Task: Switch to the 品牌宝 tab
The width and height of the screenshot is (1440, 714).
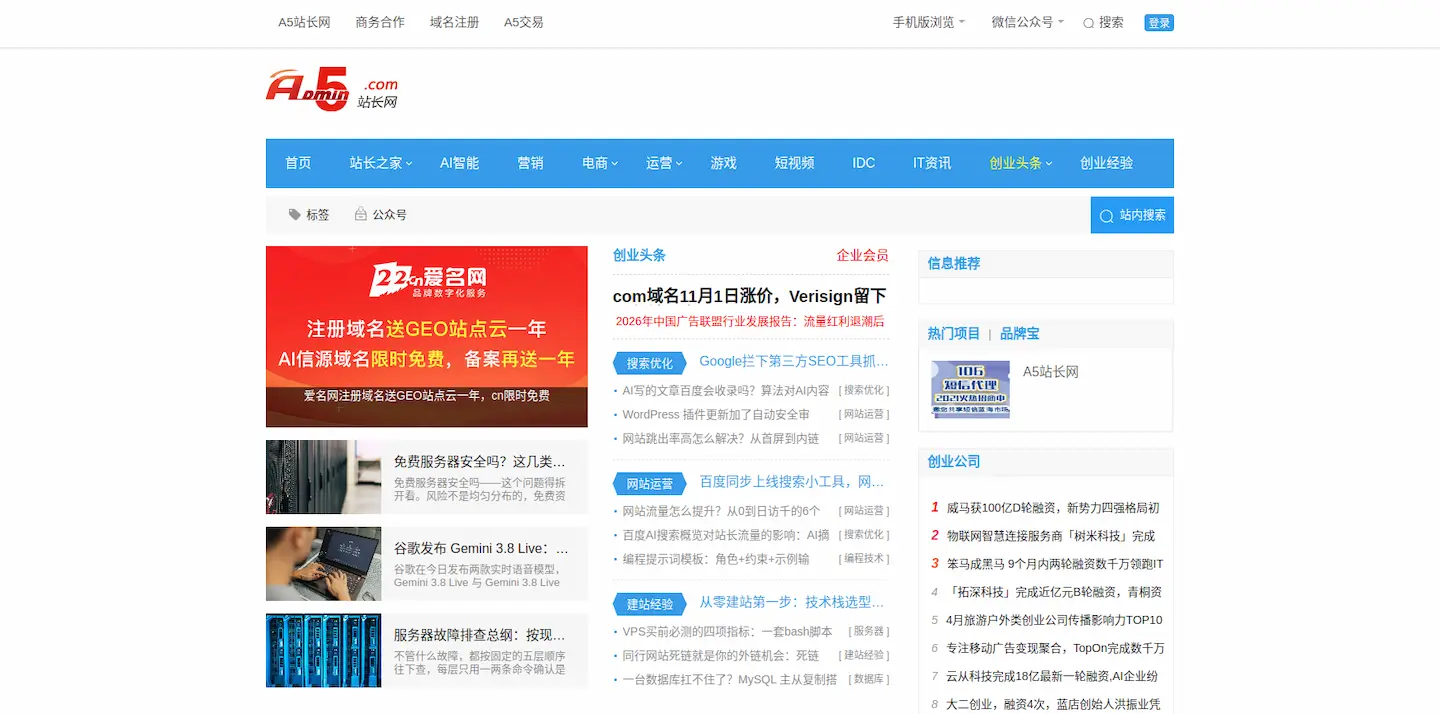Action: point(1020,333)
